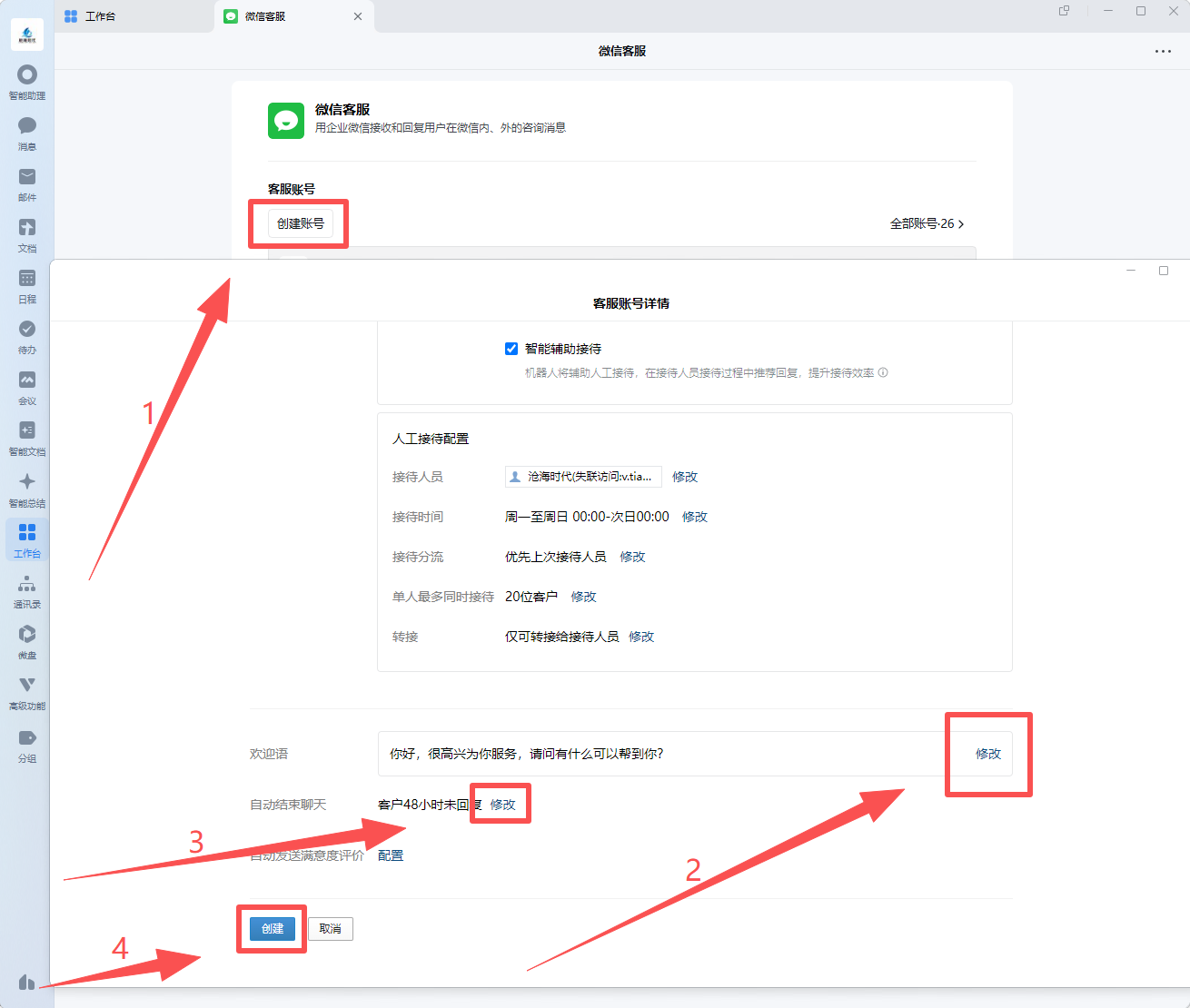This screenshot has height=1008, width=1190.
Task: Click the 优先上次接待人员 text
Action: tap(556, 557)
